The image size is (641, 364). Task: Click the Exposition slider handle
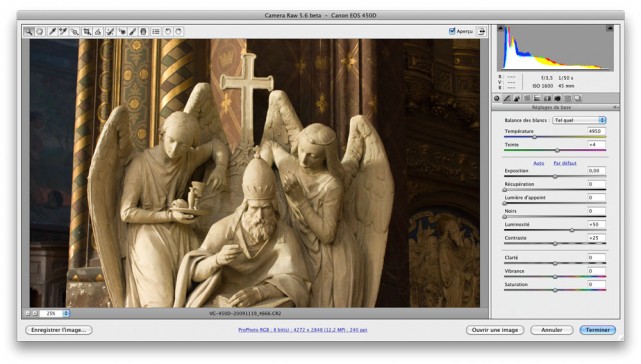(x=555, y=176)
